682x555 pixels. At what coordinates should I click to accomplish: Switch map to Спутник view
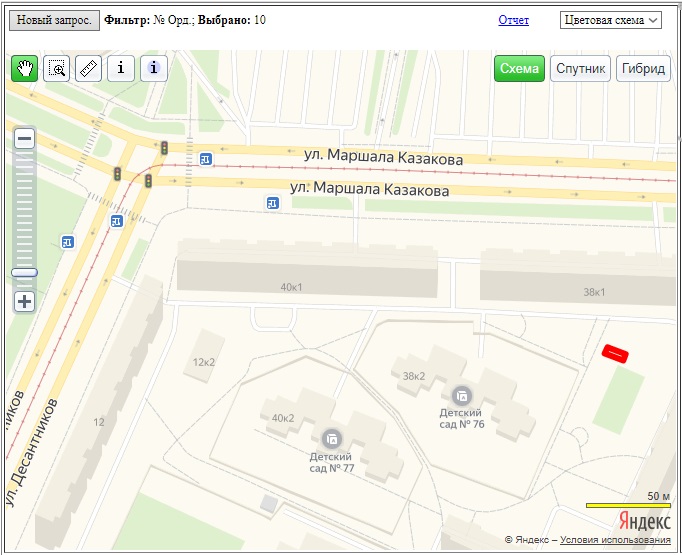tap(580, 68)
